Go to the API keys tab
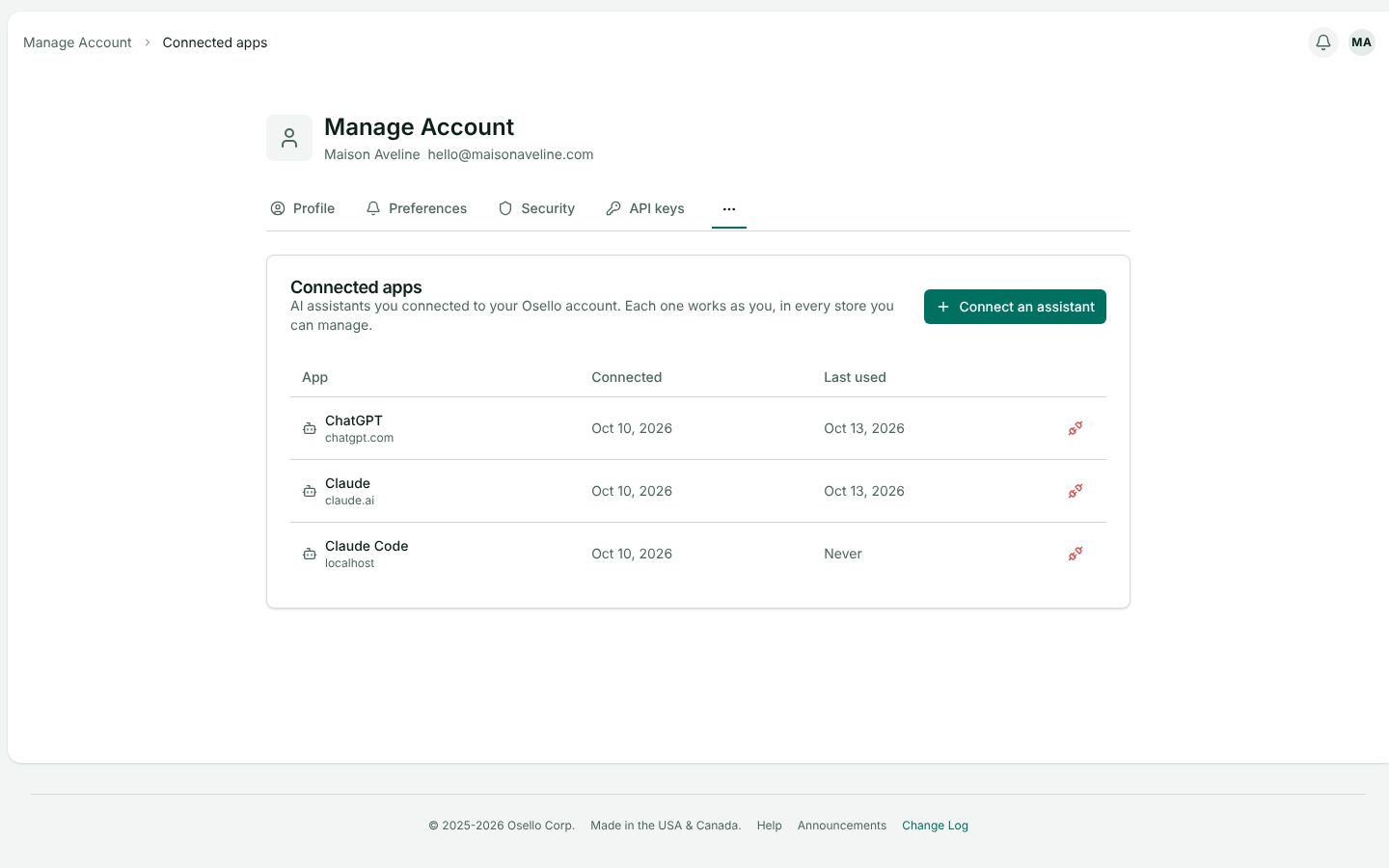This screenshot has width=1389, height=868. 645,208
